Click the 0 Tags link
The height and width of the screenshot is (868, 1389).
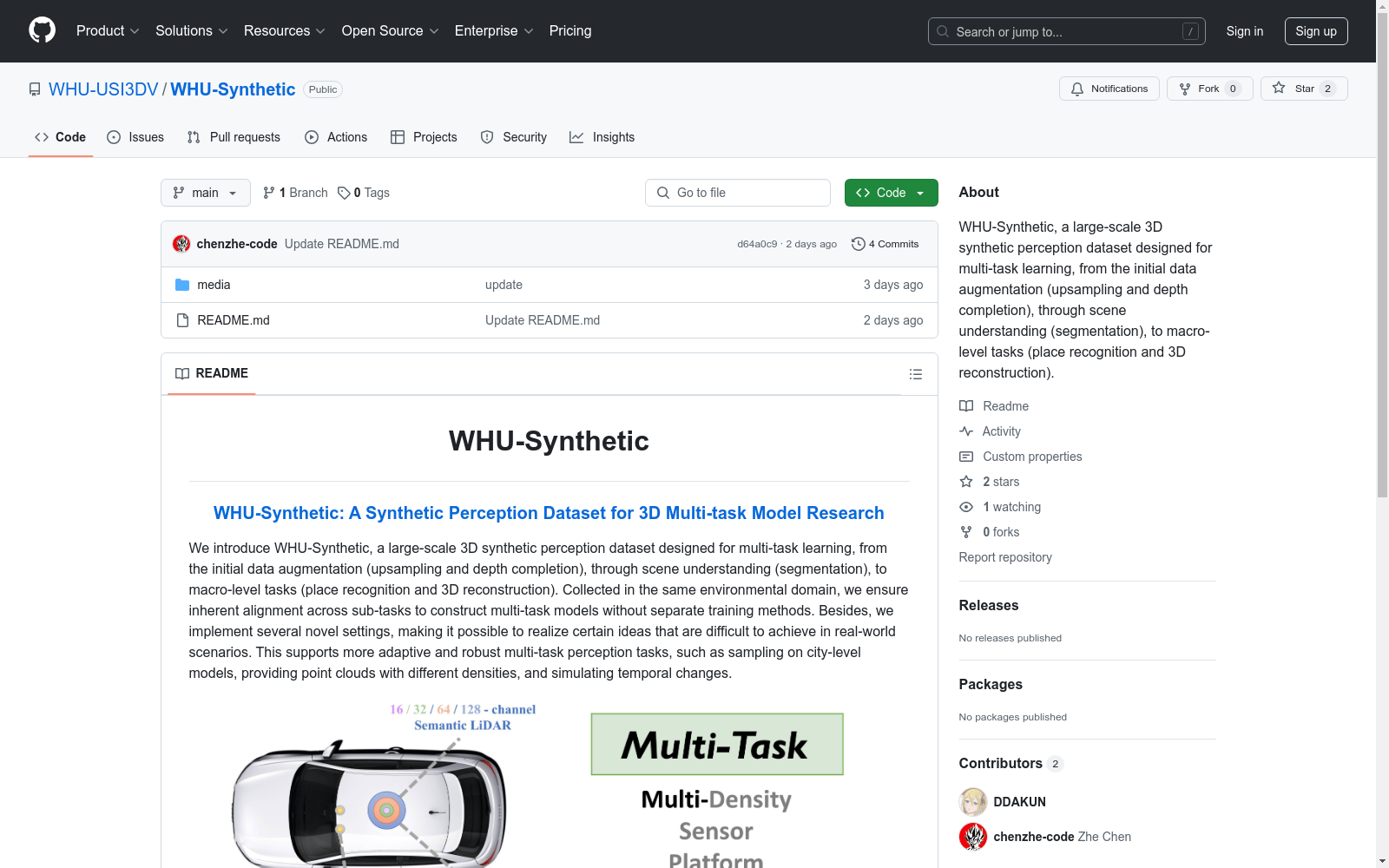click(364, 193)
